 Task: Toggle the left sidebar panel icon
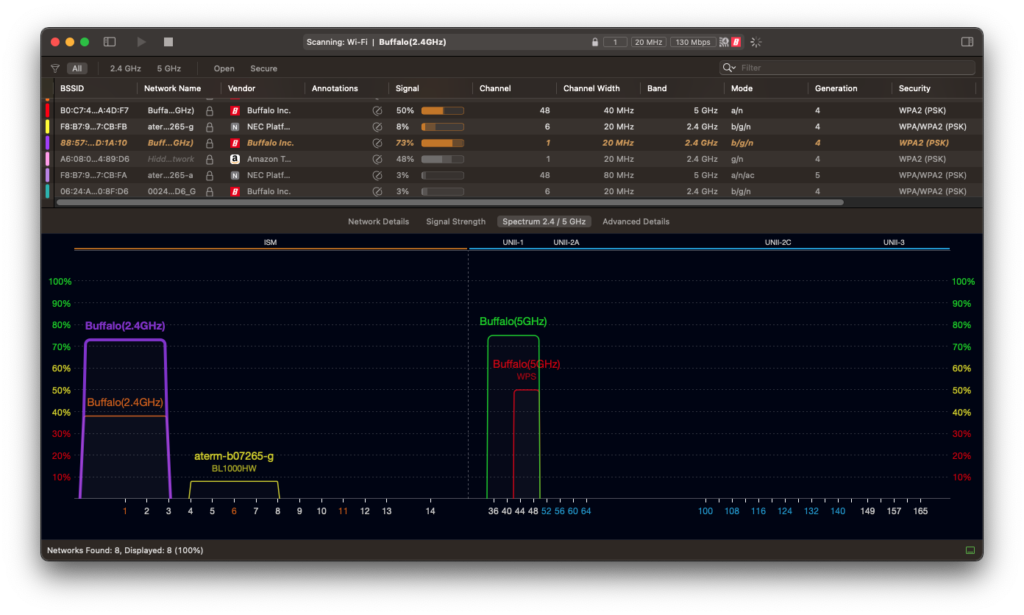(110, 42)
